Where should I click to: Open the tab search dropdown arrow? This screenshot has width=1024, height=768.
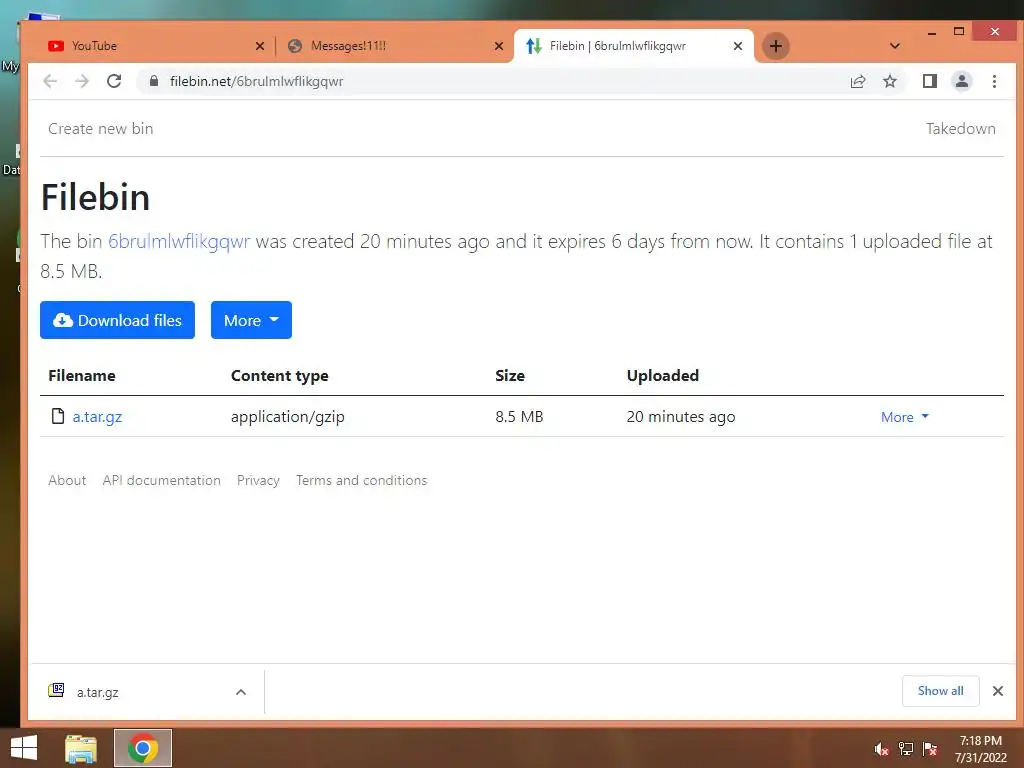pos(895,46)
